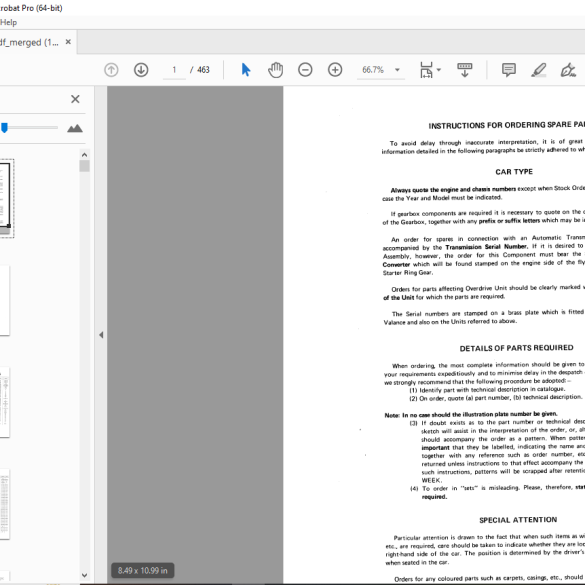Click the page number input field
The height and width of the screenshot is (585, 585).
pos(174,70)
